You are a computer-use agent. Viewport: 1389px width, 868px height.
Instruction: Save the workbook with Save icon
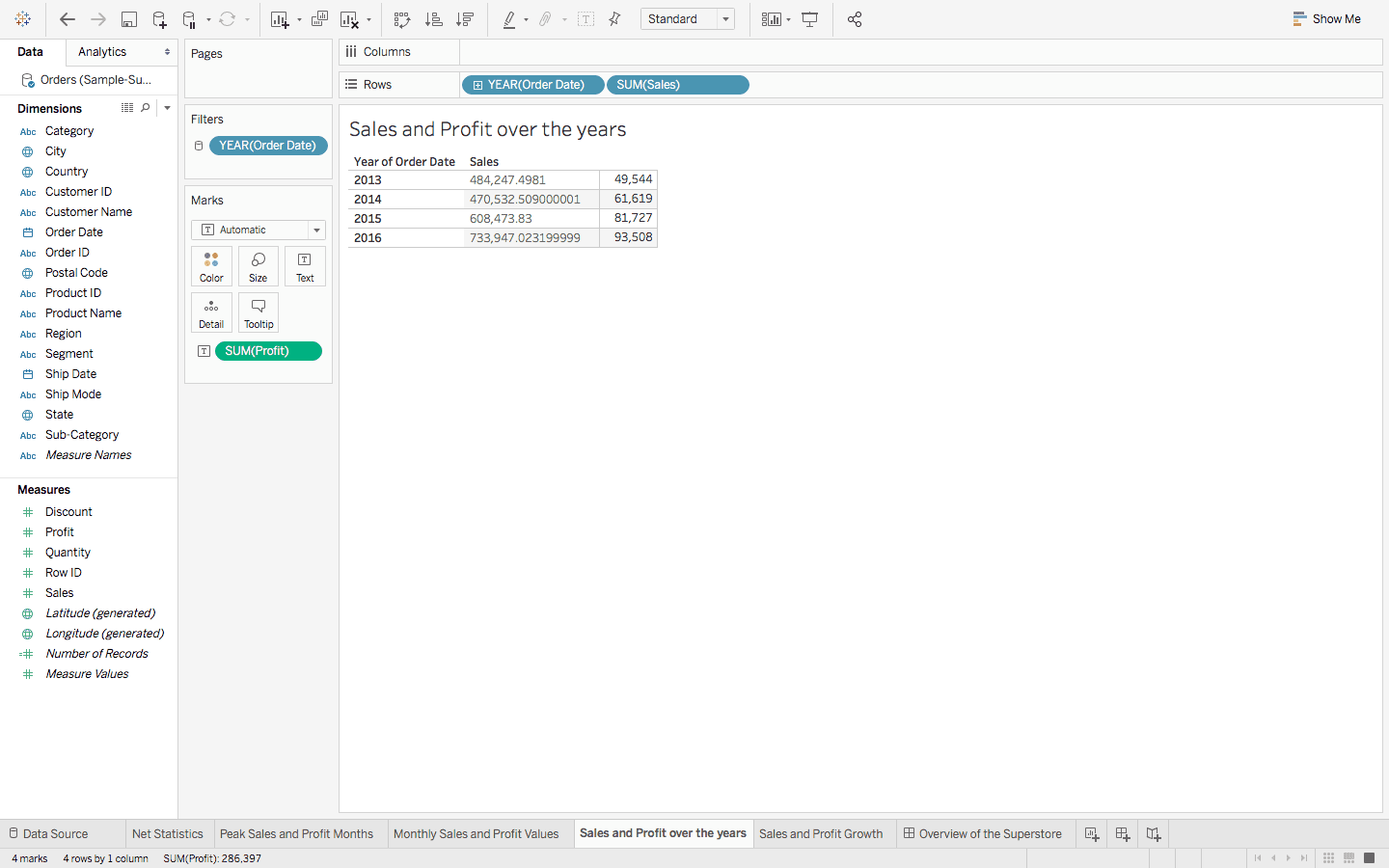tap(128, 19)
